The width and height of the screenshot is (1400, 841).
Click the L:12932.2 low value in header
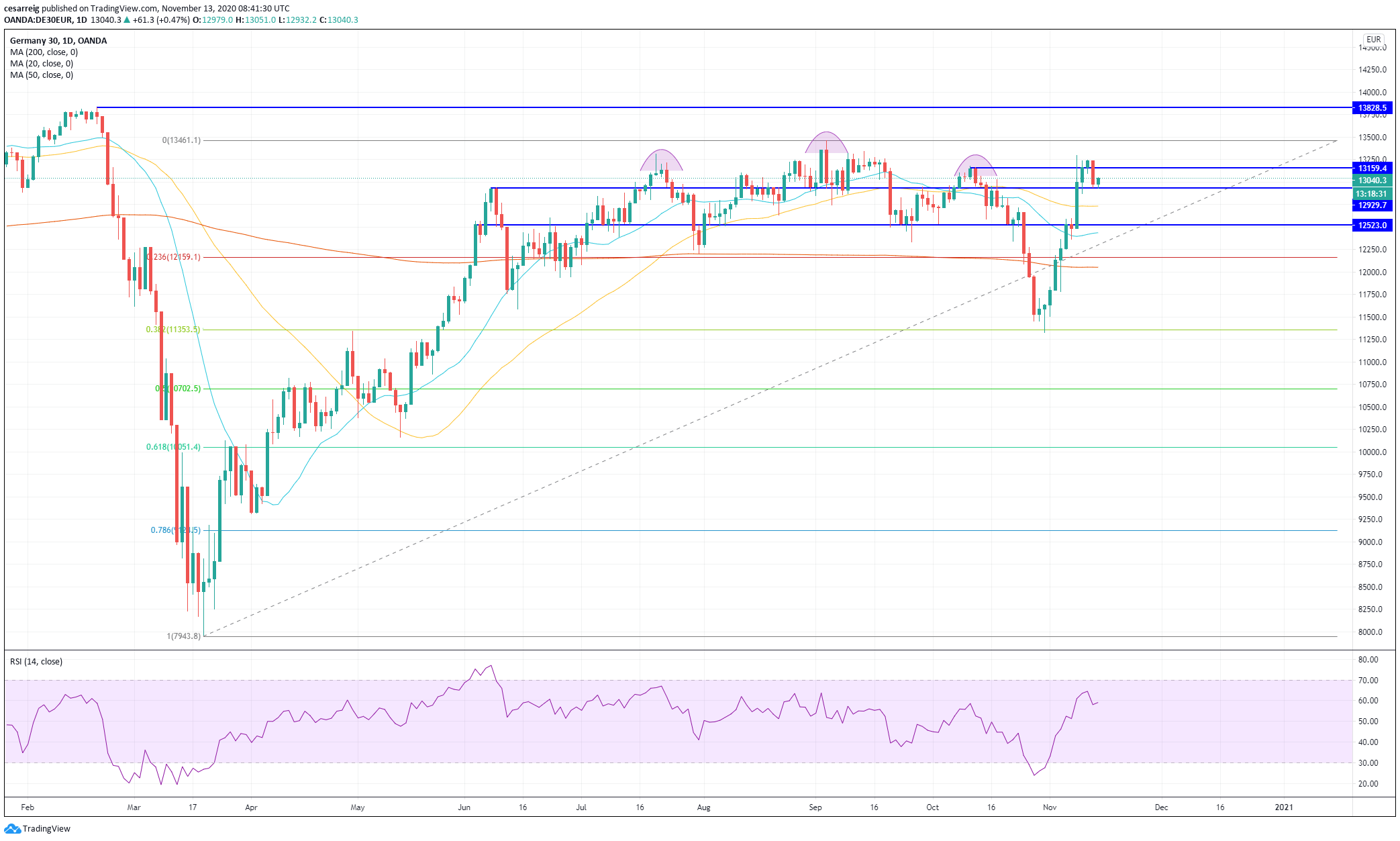[x=297, y=20]
